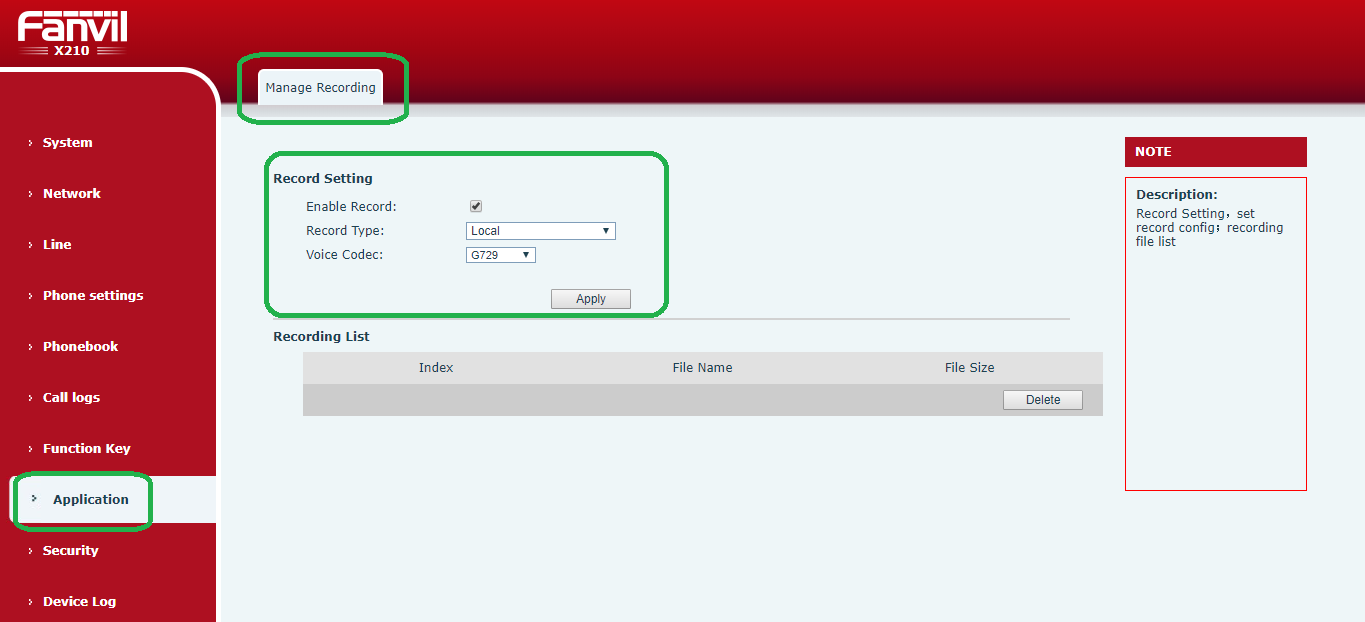Click the arrow next to Call logs
This screenshot has height=622, width=1365.
pyautogui.click(x=30, y=398)
